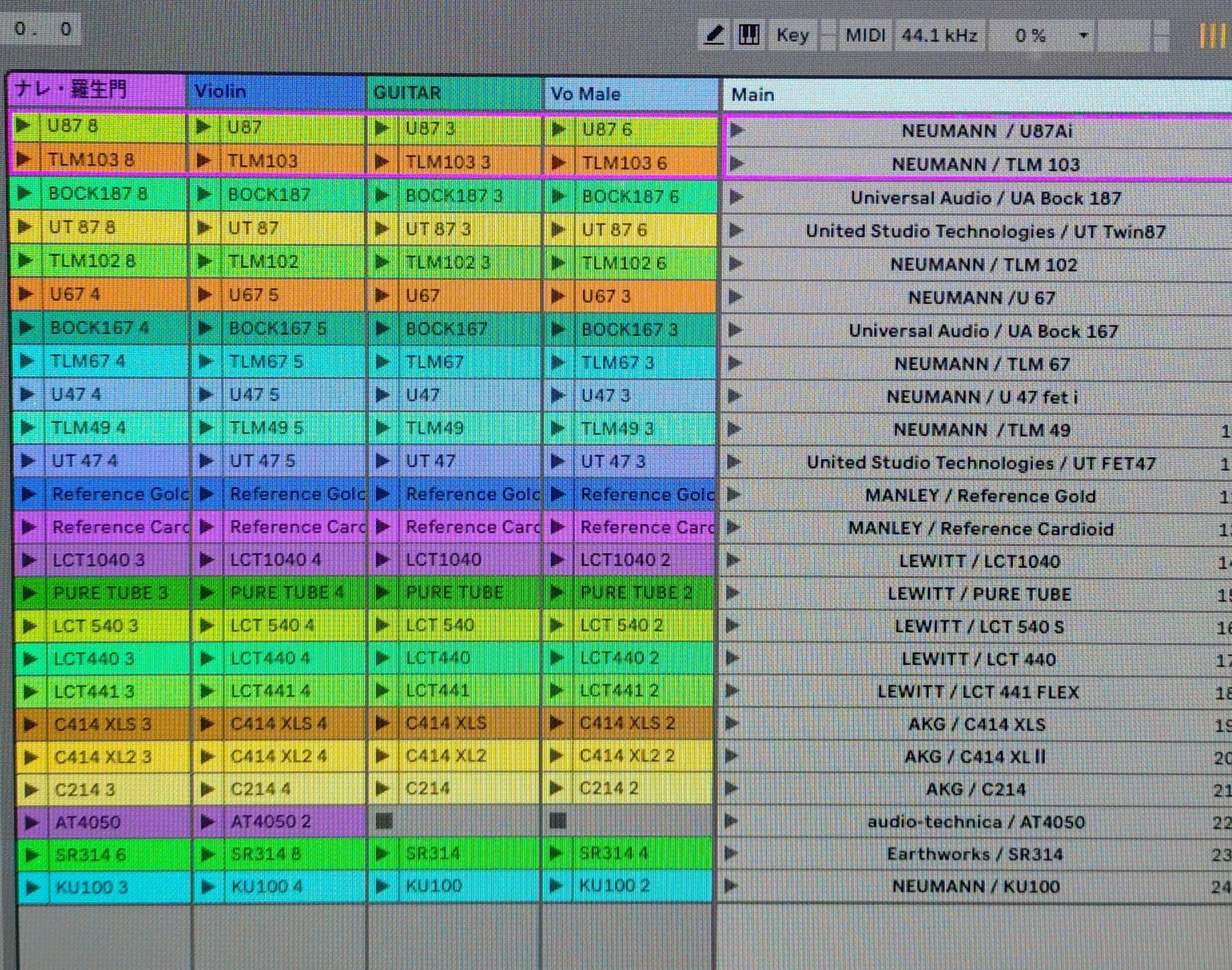Select the Violin track header
The width and height of the screenshot is (1232, 970).
276,92
